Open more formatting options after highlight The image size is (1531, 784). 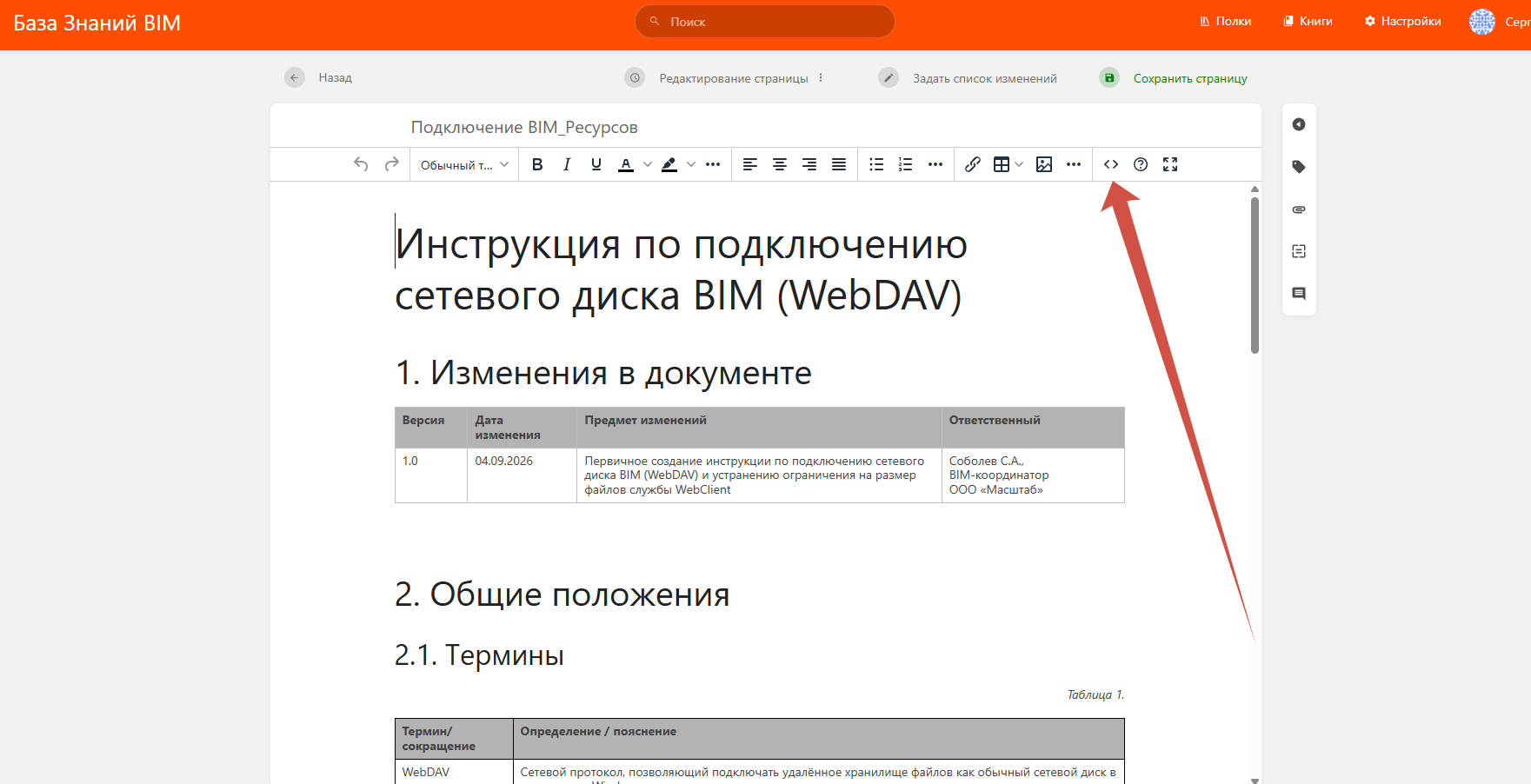click(x=713, y=164)
